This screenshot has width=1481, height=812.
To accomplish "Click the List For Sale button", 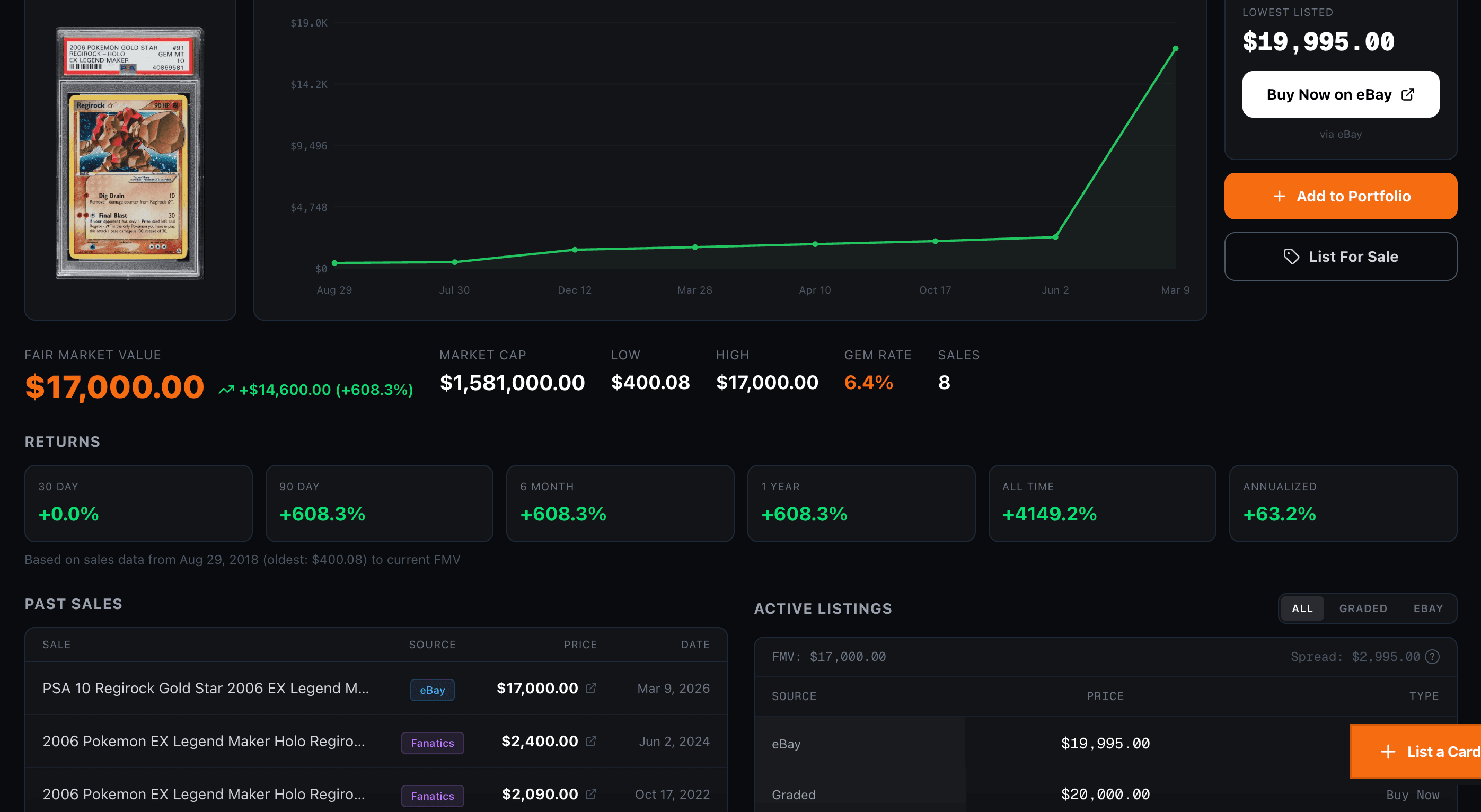I will [1340, 257].
